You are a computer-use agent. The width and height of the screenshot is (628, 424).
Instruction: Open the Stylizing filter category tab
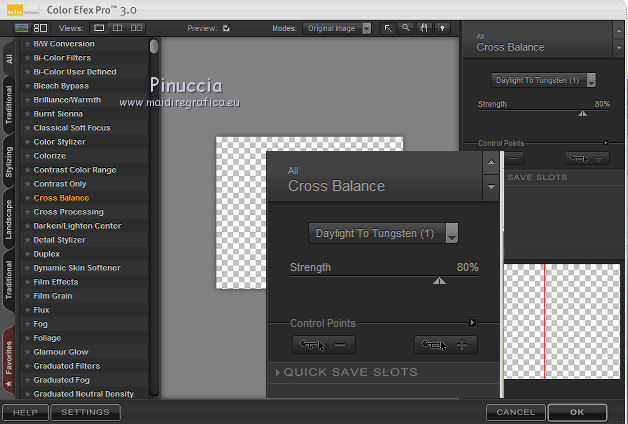click(9, 160)
